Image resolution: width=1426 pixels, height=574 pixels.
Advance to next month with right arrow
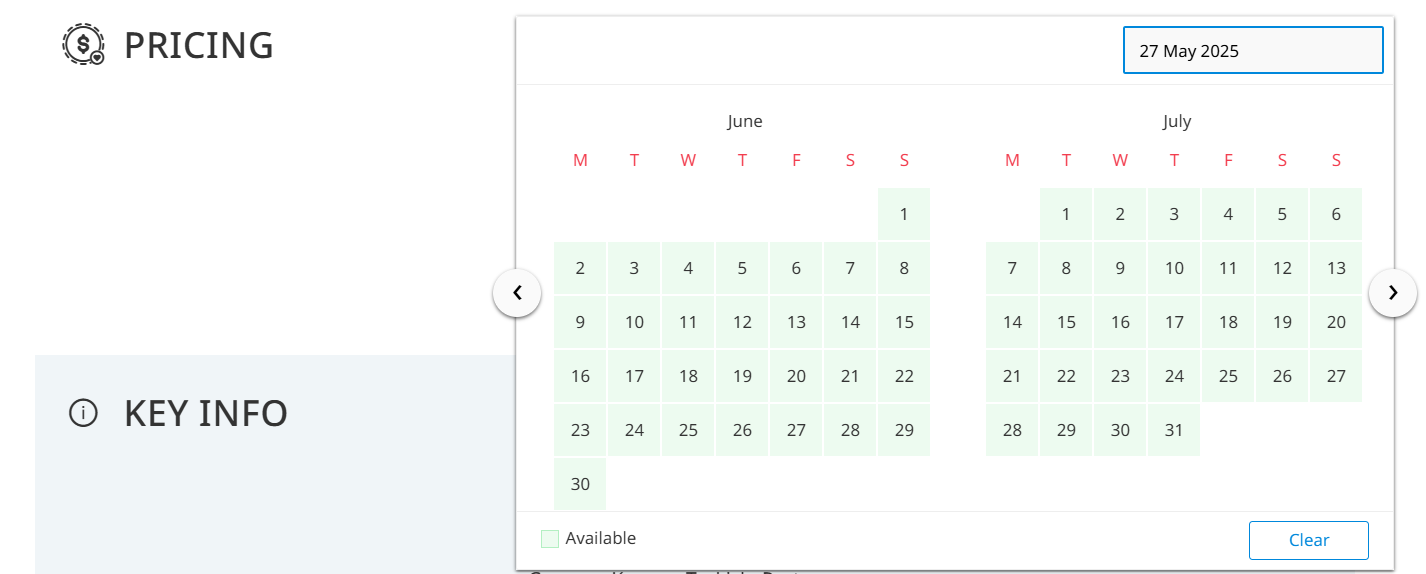coord(1393,293)
